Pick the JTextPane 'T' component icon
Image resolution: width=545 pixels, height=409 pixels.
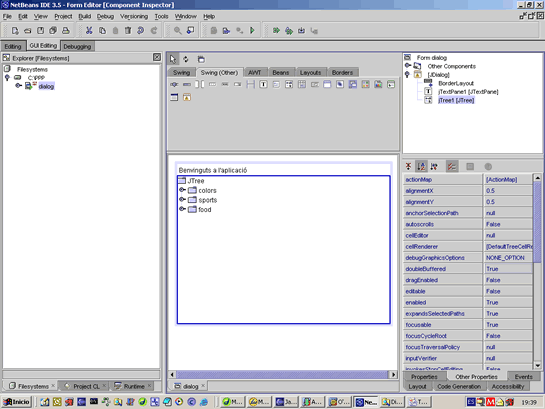click(263, 84)
